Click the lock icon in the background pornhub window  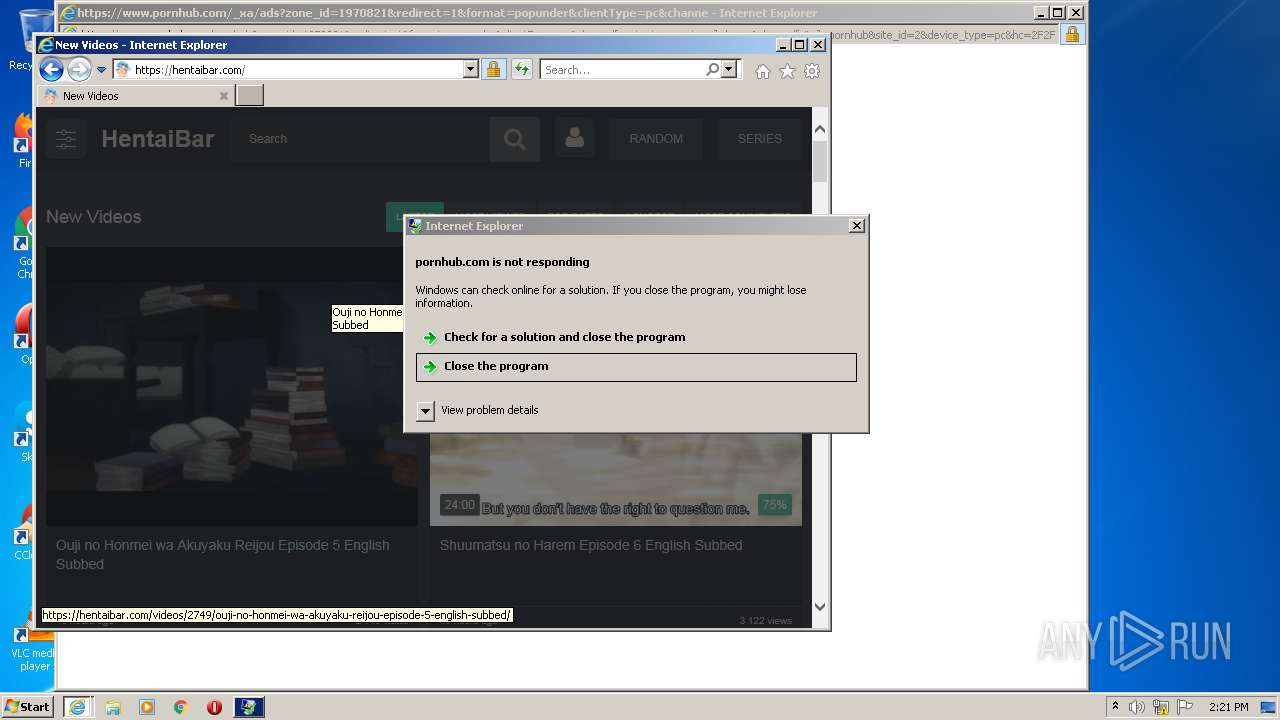click(x=1071, y=35)
